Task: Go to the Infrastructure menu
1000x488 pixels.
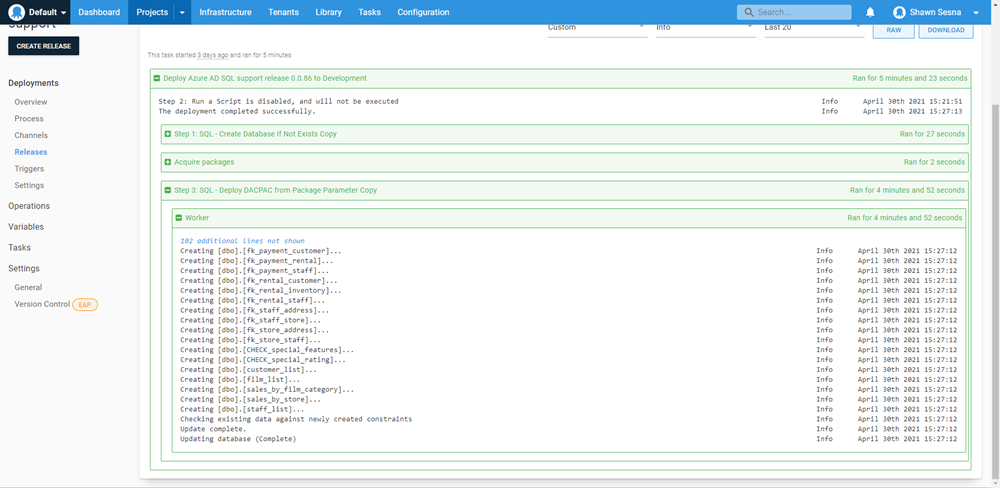Action: coord(225,12)
